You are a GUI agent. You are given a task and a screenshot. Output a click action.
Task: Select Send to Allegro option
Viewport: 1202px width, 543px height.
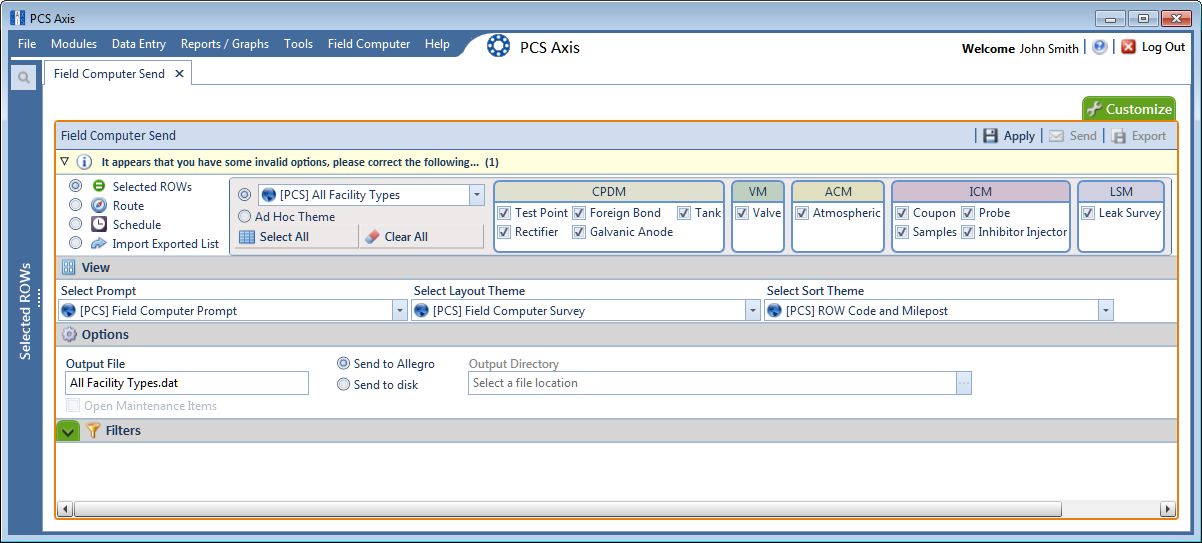tap(344, 364)
